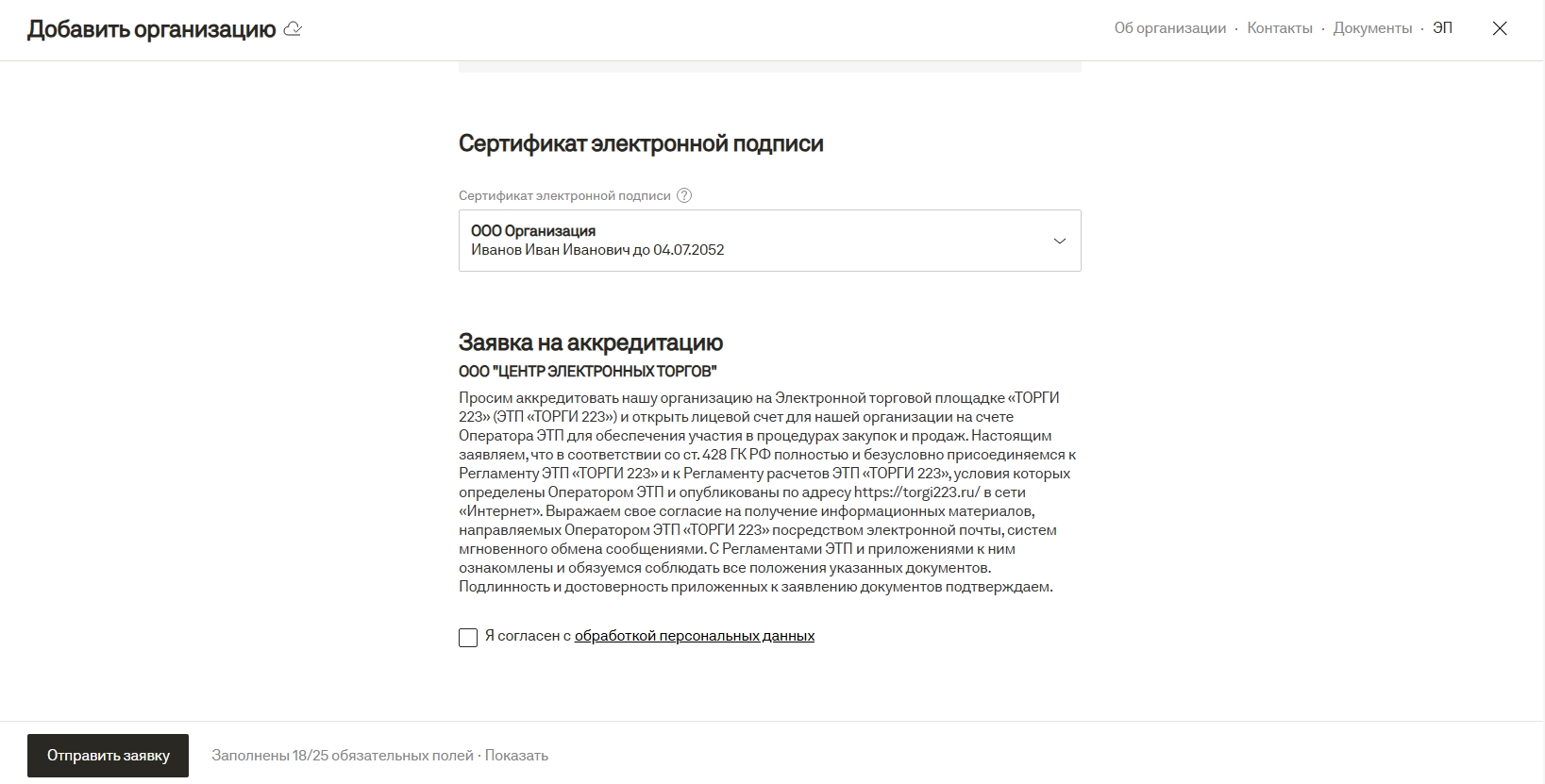
Task: Switch to the Документы section
Action: (1372, 28)
